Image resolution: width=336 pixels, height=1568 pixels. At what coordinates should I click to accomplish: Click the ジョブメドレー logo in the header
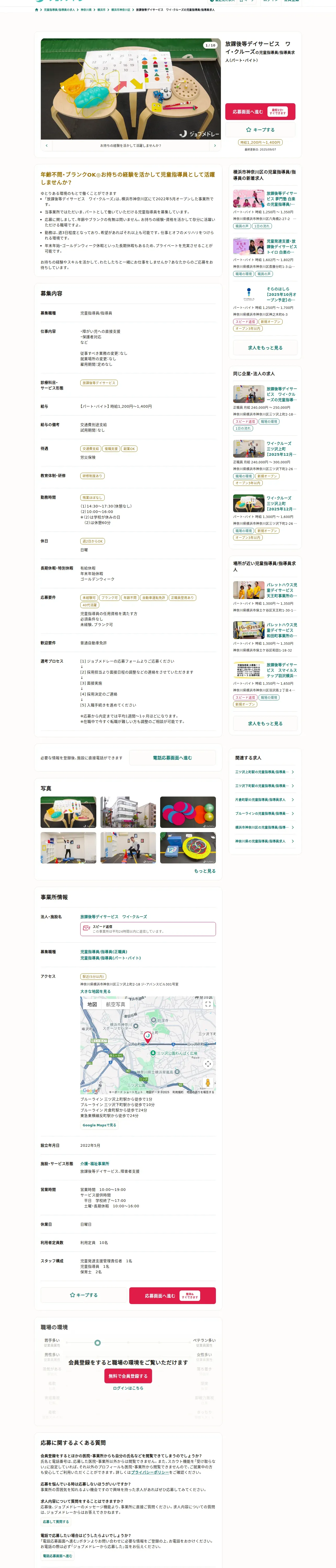(60, 1)
